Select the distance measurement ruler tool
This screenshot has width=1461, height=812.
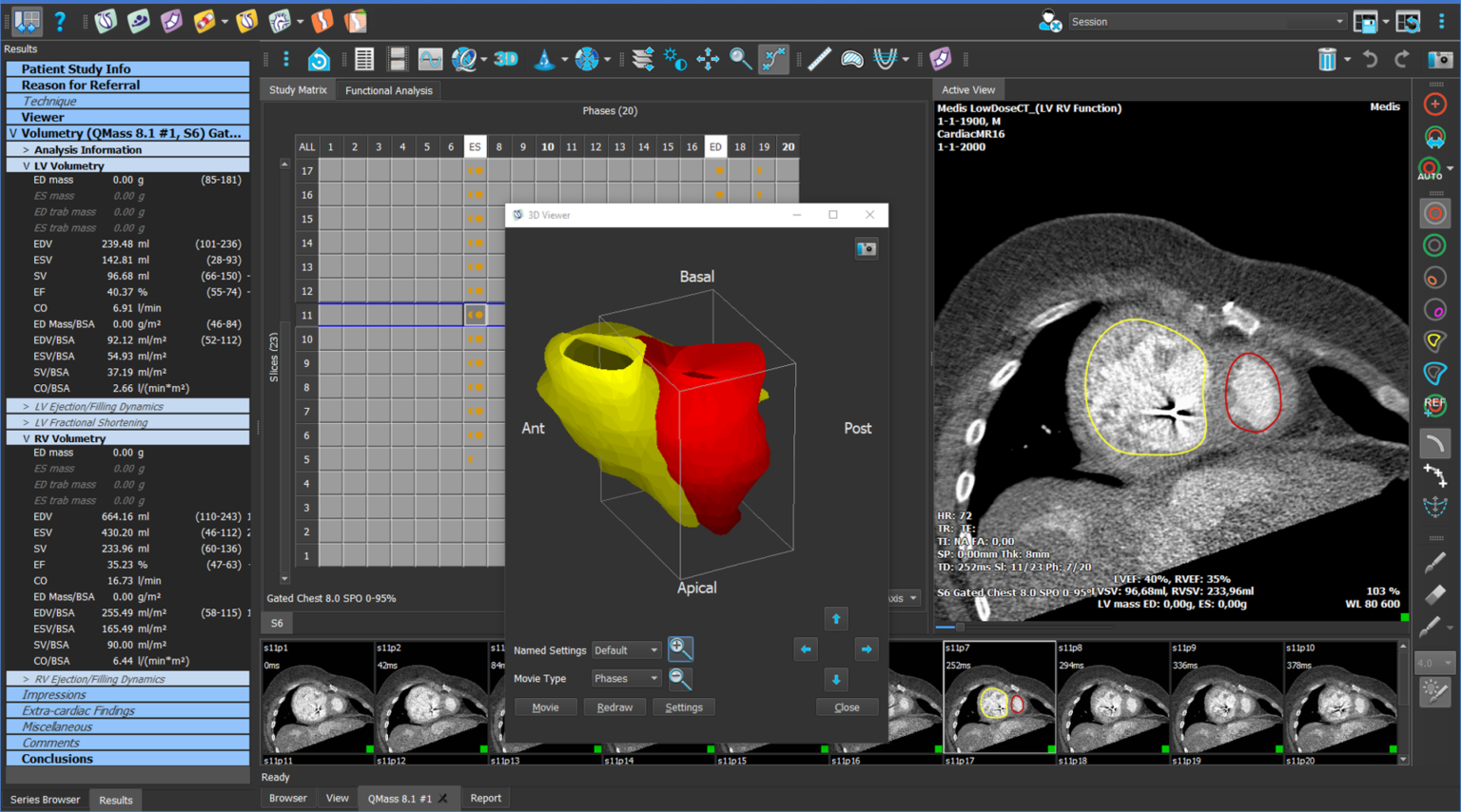[x=819, y=59]
